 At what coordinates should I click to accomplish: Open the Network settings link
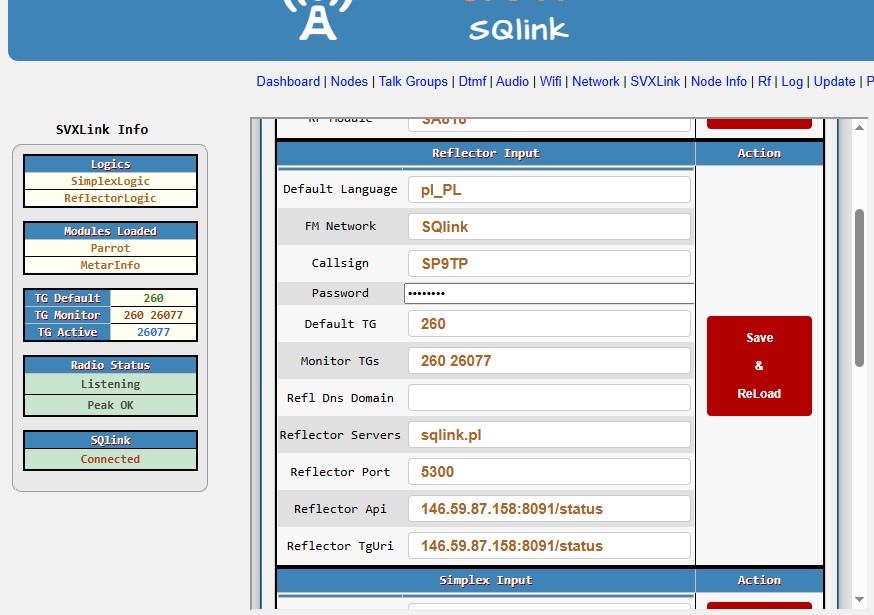[x=596, y=82]
